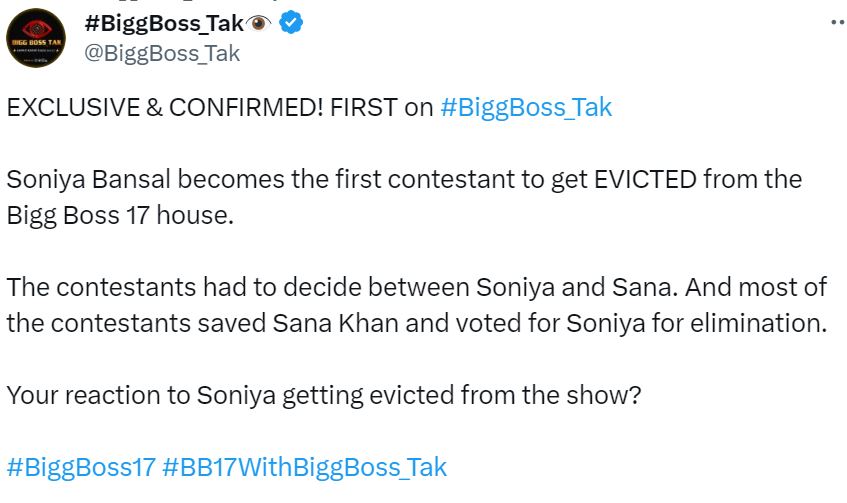Click the #BiggBoss_Tak hashtag in the tweet's first line
This screenshot has height=503, width=847.
click(x=525, y=108)
